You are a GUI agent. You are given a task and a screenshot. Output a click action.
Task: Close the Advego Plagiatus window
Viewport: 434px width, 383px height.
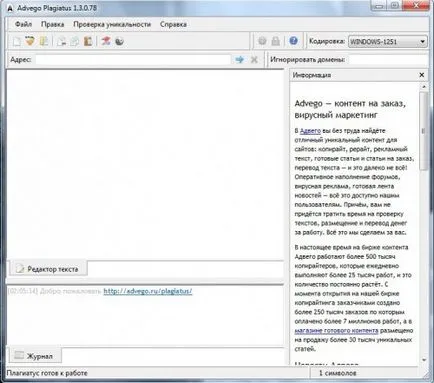point(416,5)
